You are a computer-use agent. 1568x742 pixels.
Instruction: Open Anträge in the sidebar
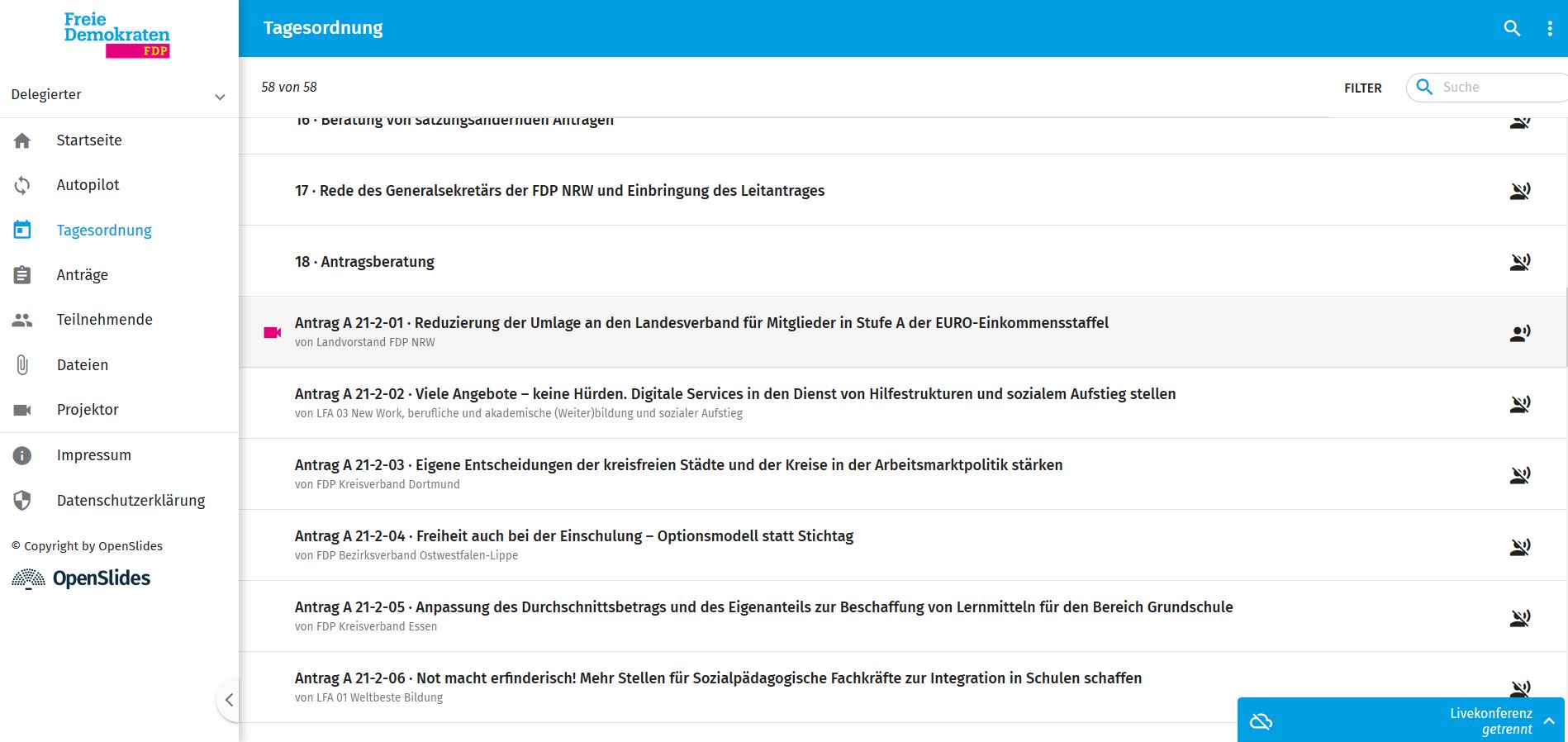[x=82, y=275]
